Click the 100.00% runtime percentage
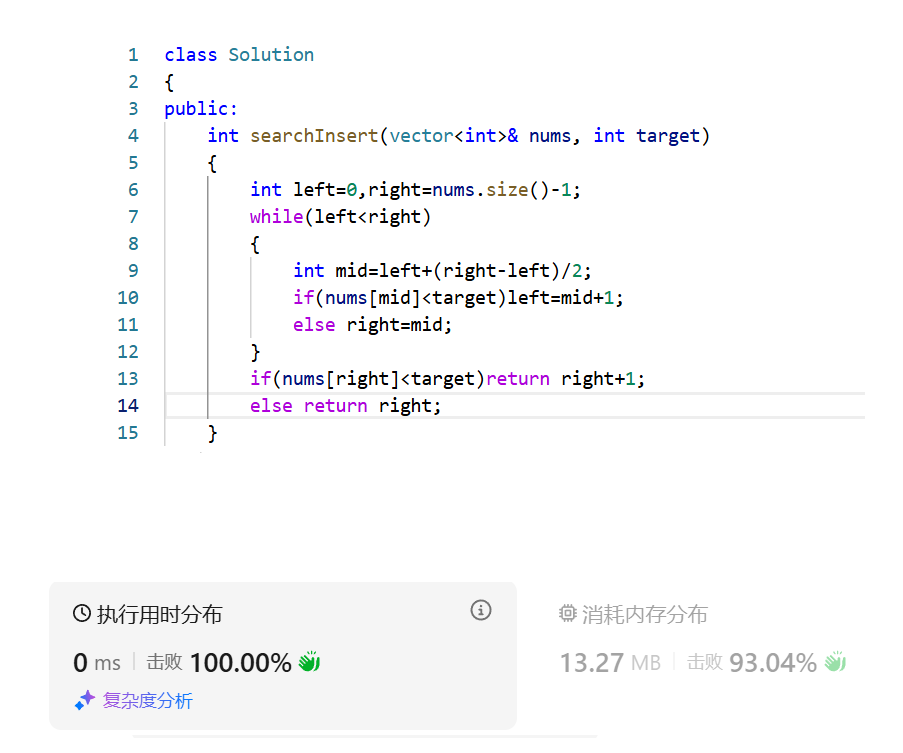This screenshot has width=903, height=753. point(241,663)
